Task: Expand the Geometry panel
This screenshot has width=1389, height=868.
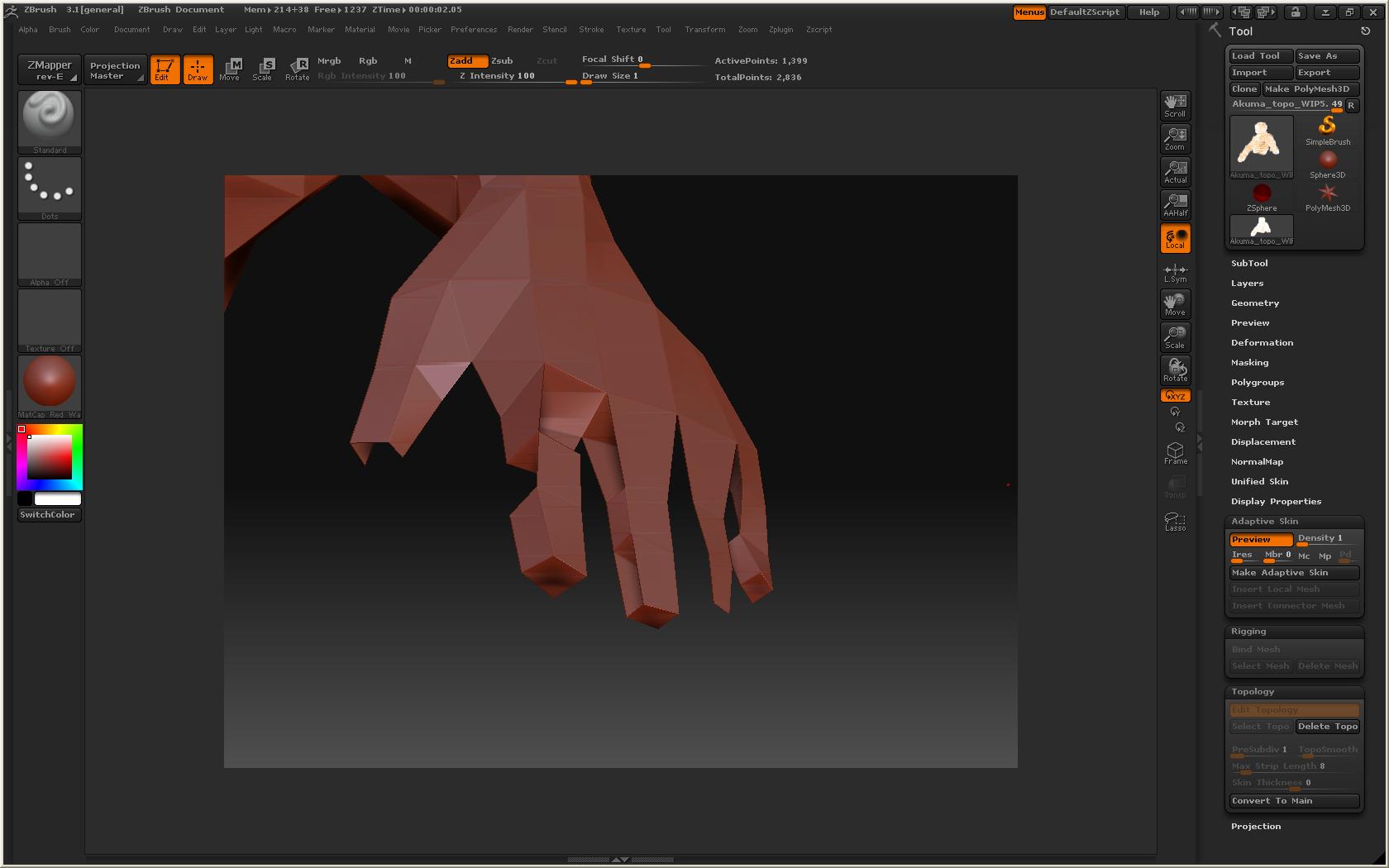Action: point(1255,303)
